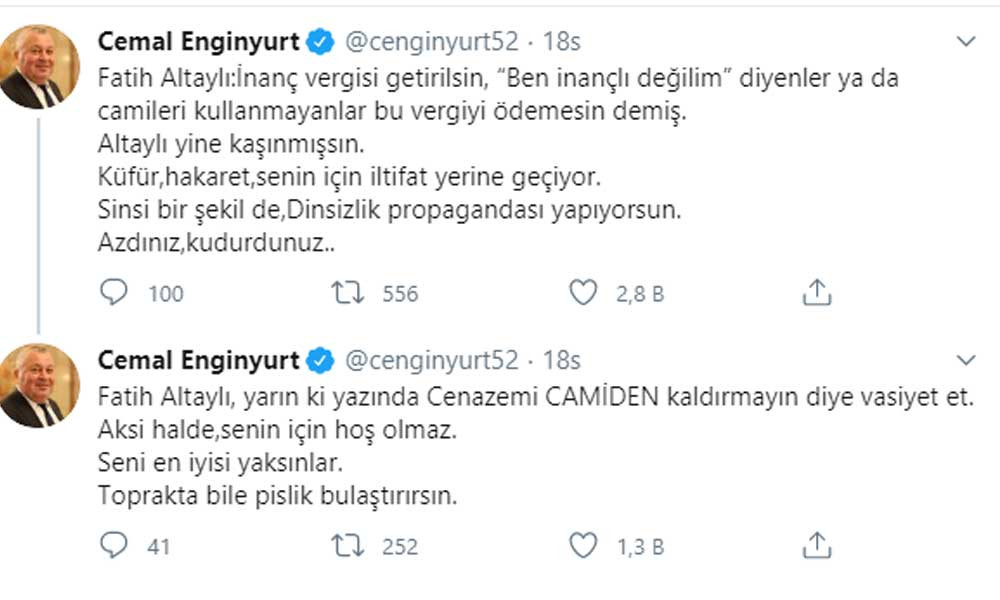1000x600 pixels.
Task: Click the reply icon showing 41
Action: (113, 545)
